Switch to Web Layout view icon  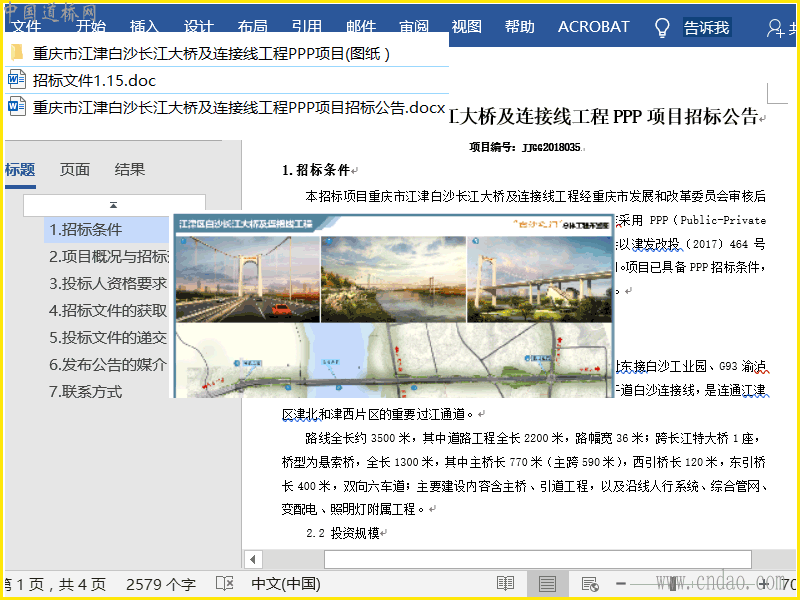[590, 584]
